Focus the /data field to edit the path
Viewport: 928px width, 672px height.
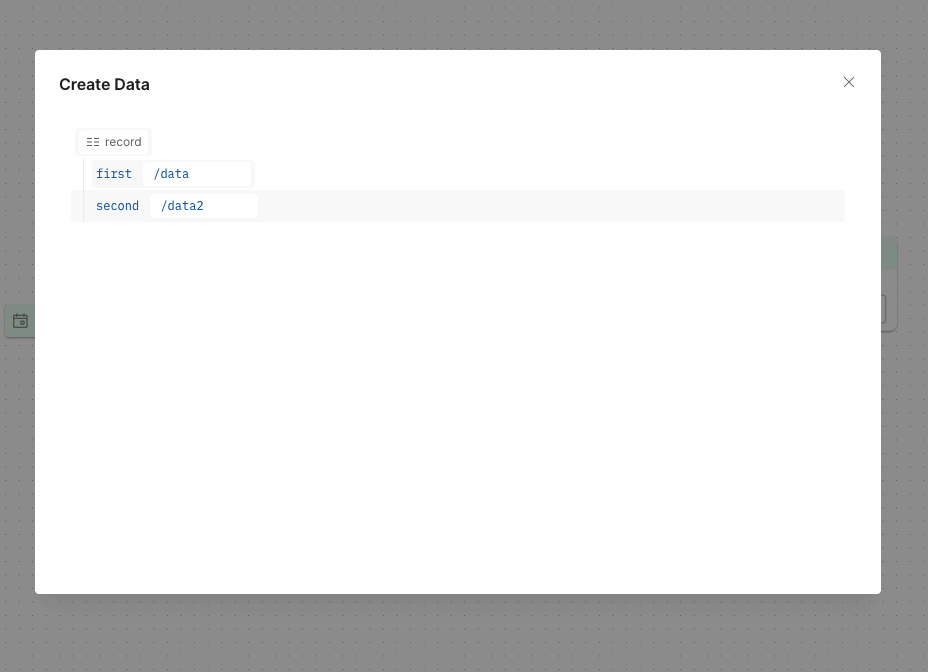point(198,173)
